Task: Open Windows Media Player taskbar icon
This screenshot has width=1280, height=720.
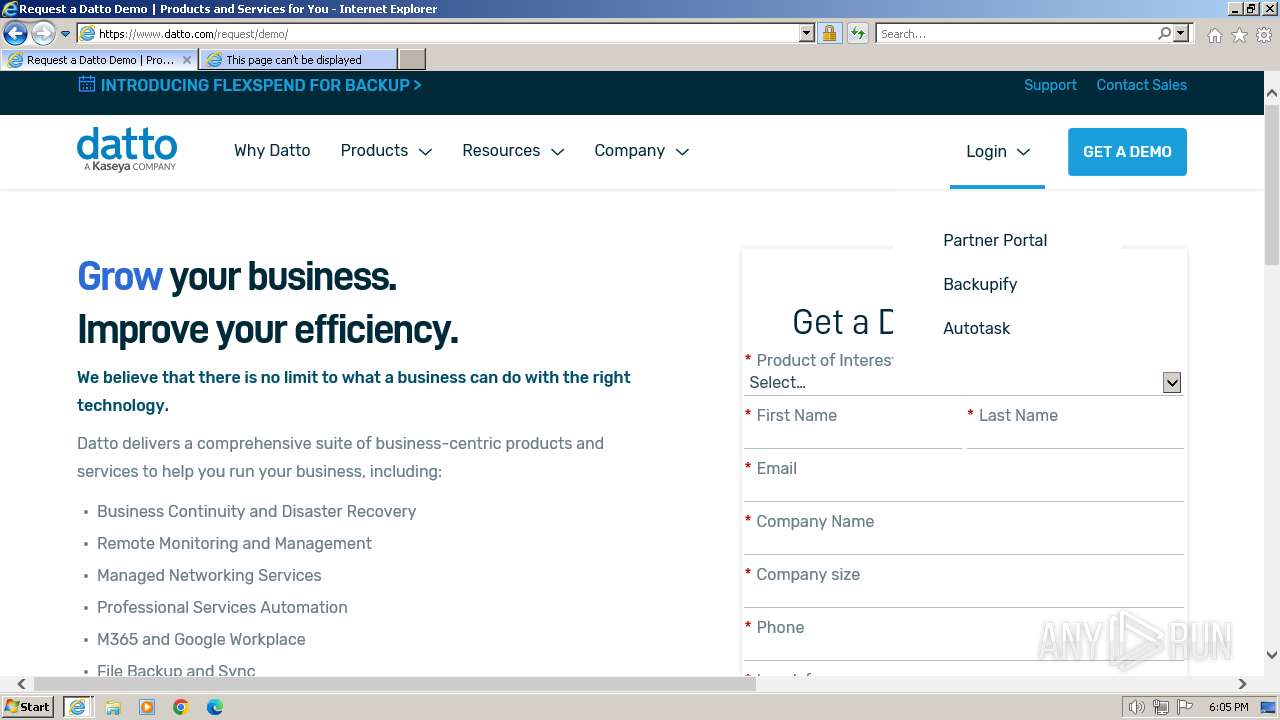Action: (147, 707)
